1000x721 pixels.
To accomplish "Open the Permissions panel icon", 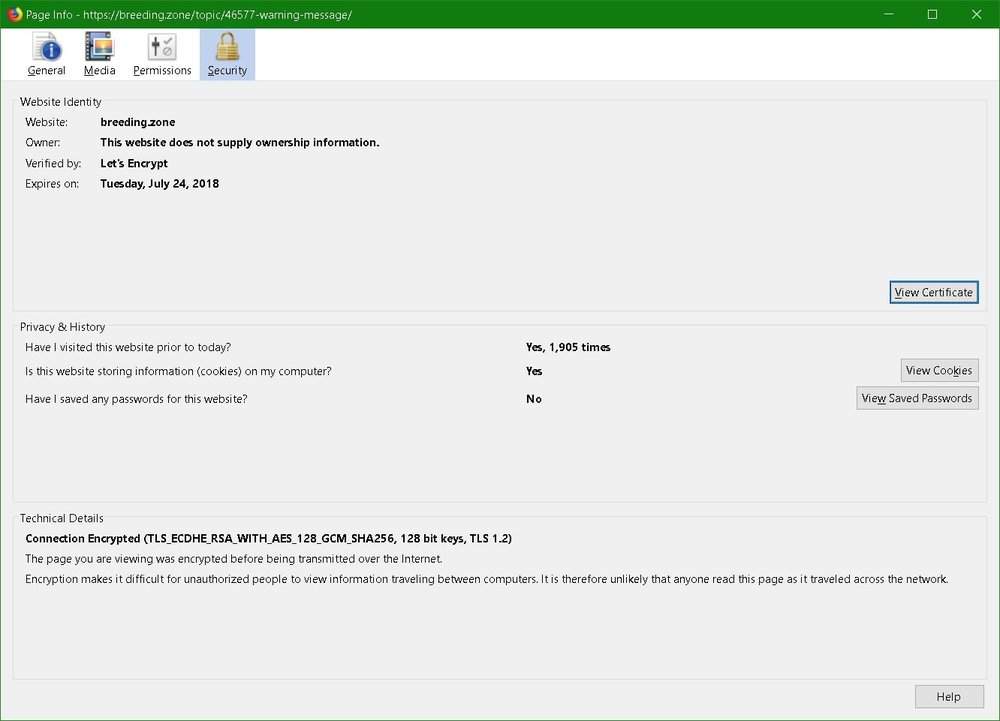I will click(162, 47).
